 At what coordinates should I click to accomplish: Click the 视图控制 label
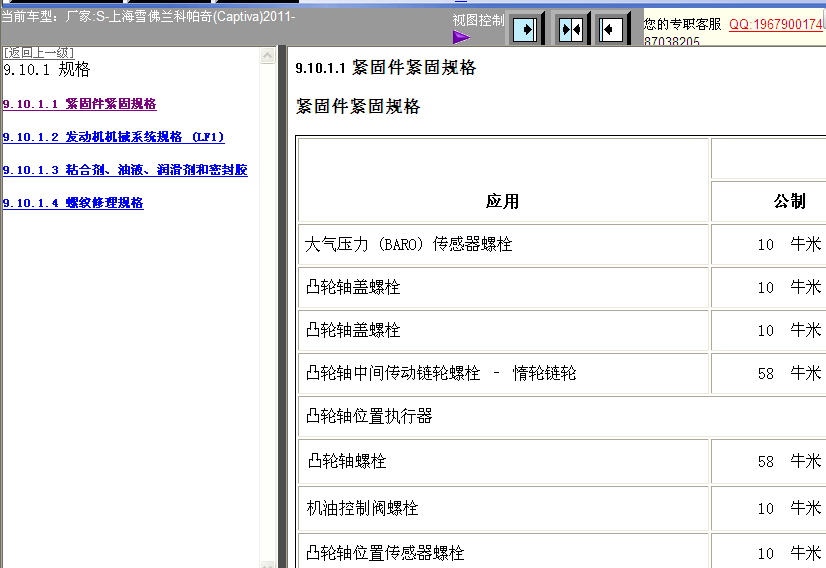pos(478,21)
